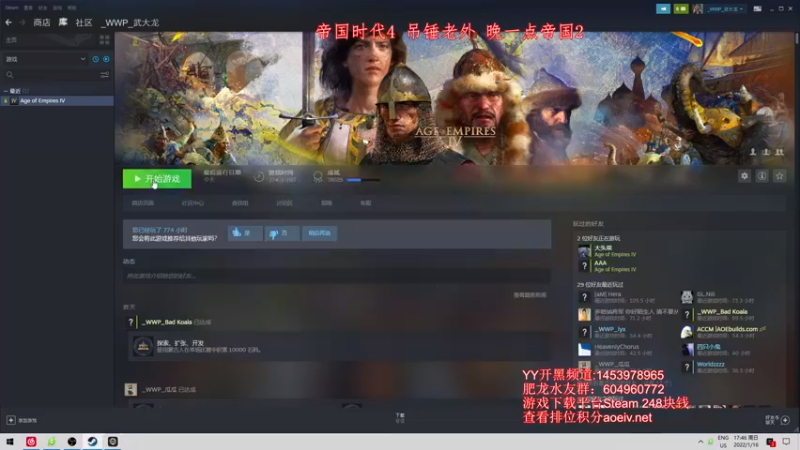Click the achievements ribbon icon

point(318,177)
